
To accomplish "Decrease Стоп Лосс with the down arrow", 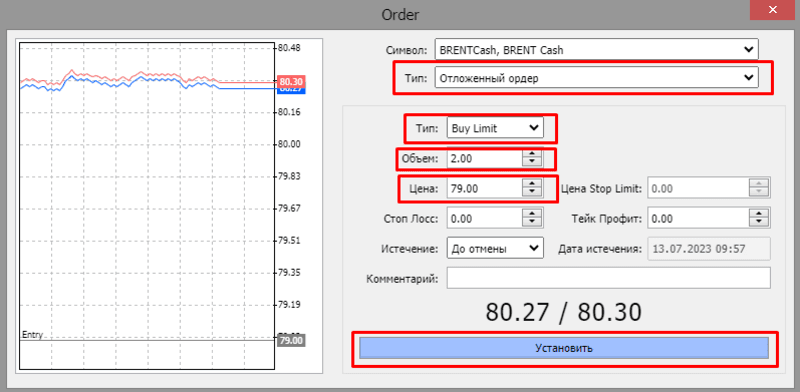I will click(x=532, y=223).
